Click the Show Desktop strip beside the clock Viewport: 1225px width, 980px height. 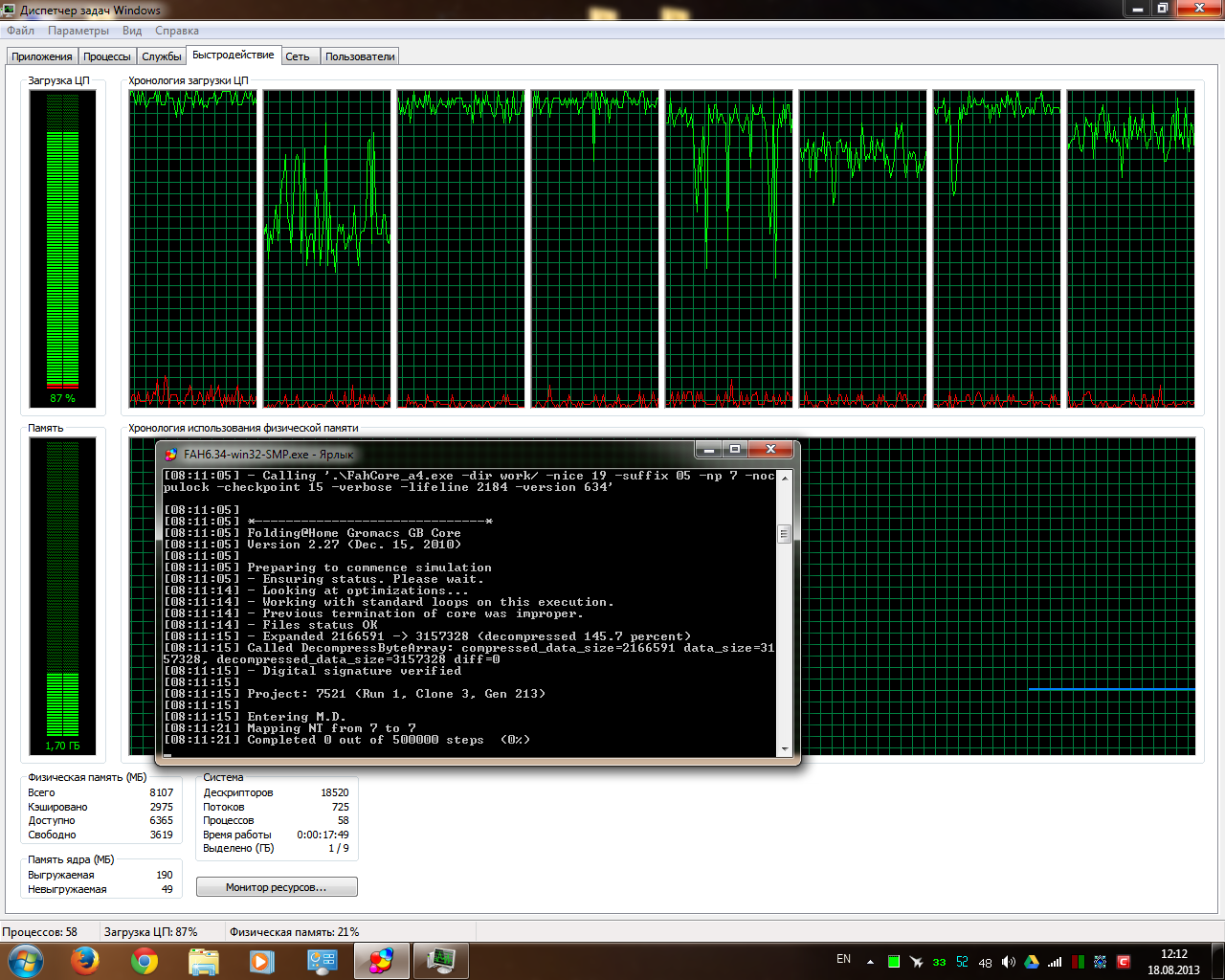point(1217,961)
